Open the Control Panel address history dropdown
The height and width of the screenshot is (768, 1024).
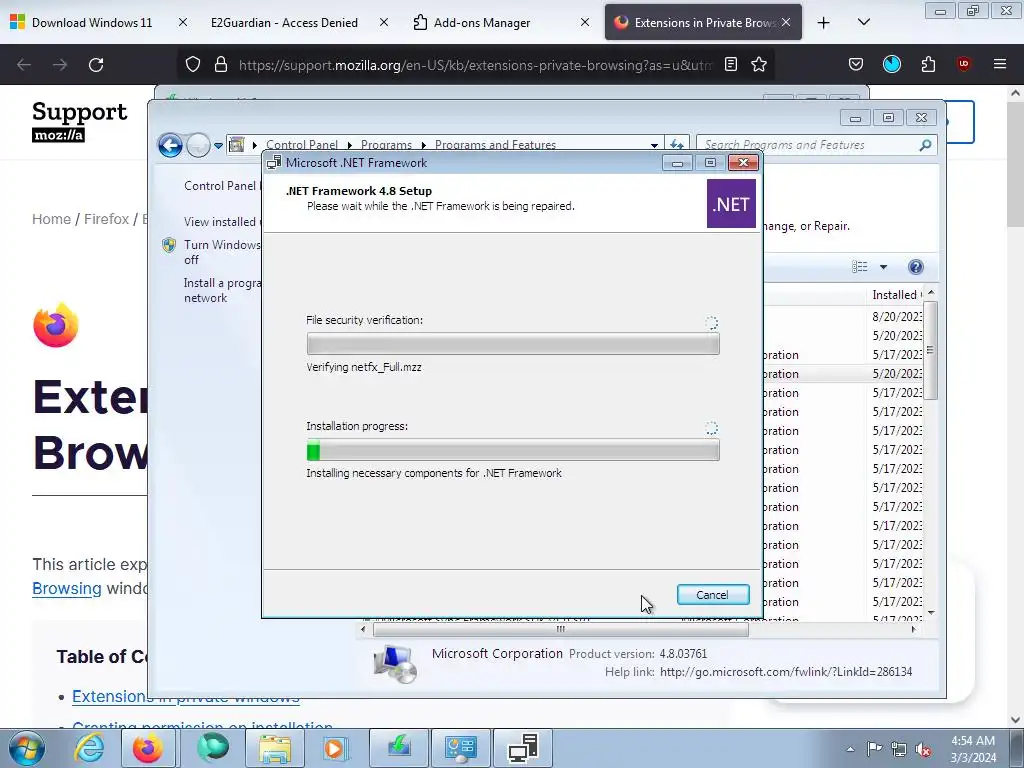pyautogui.click(x=654, y=144)
